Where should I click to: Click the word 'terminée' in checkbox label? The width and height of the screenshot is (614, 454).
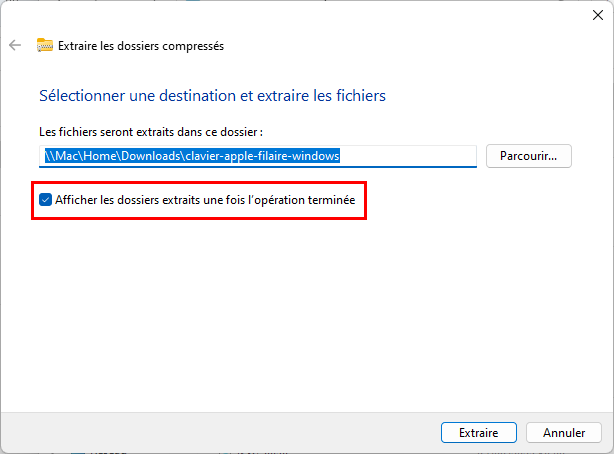(x=331, y=200)
